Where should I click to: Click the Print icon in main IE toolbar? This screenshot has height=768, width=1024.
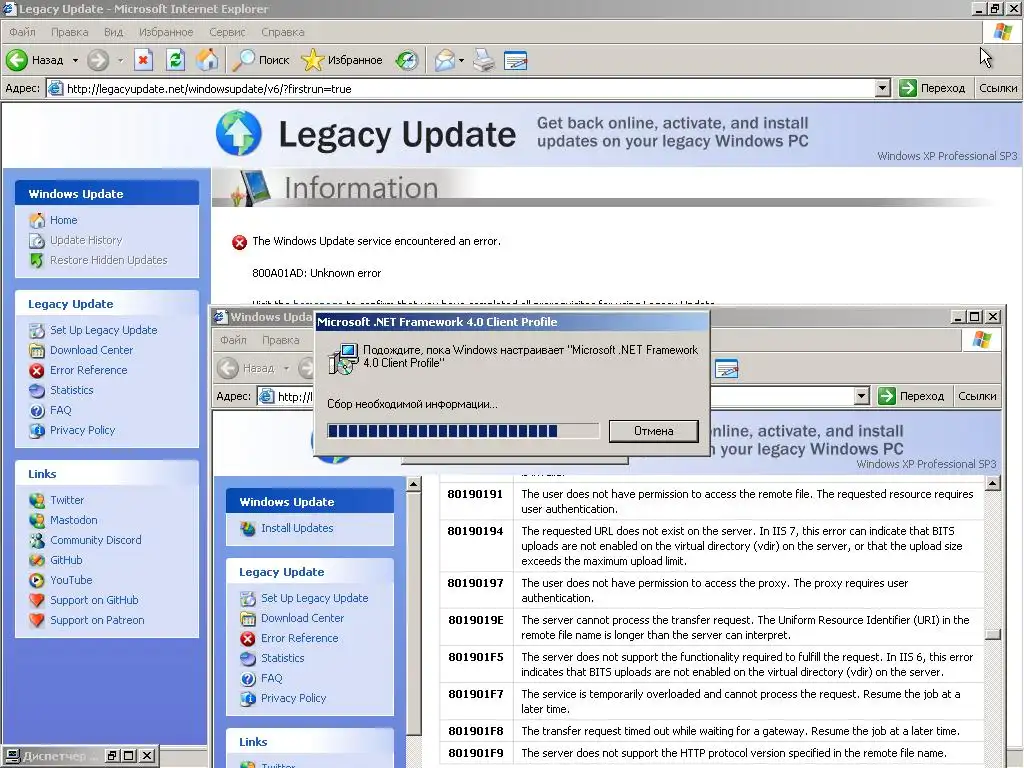point(484,60)
